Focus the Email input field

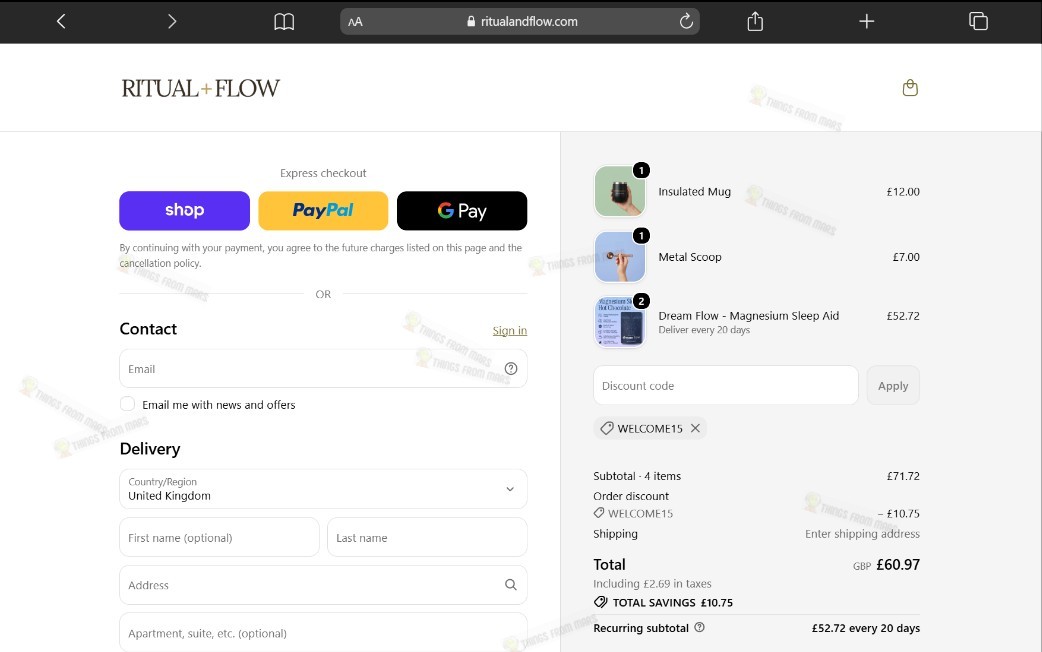(x=324, y=369)
